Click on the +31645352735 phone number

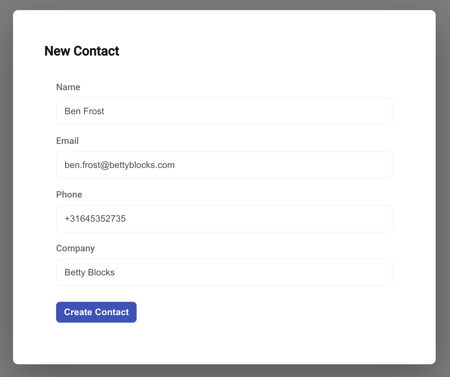coord(95,219)
